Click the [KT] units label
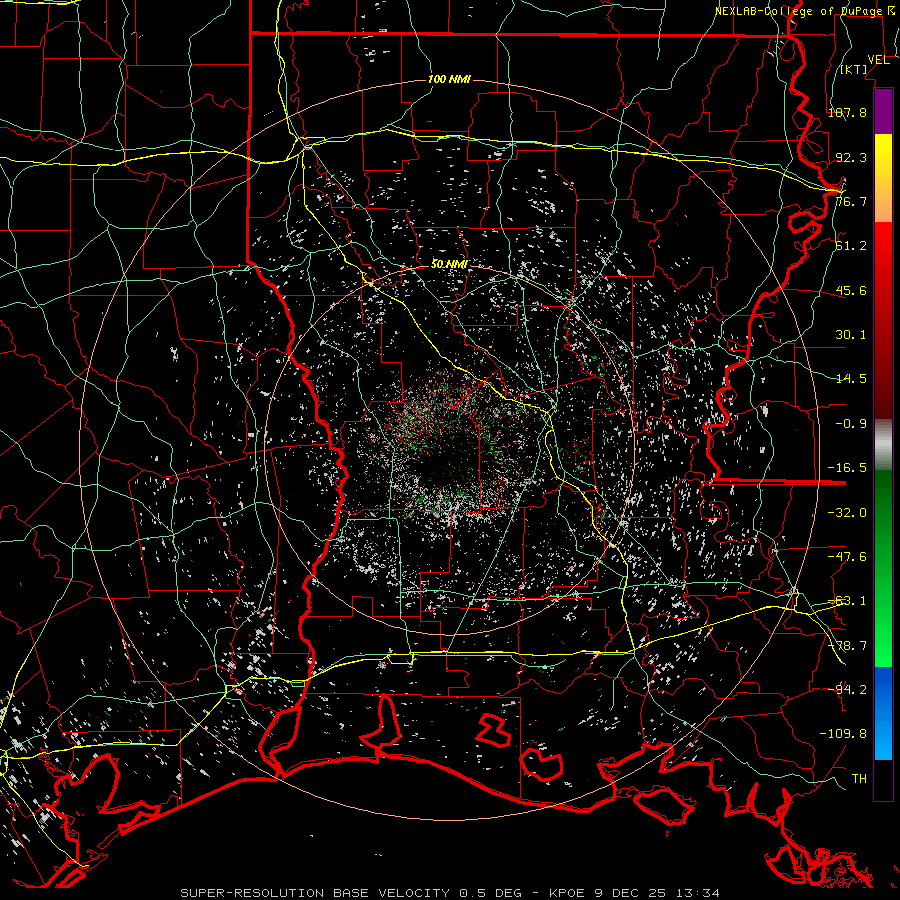This screenshot has height=900, width=900. (854, 69)
